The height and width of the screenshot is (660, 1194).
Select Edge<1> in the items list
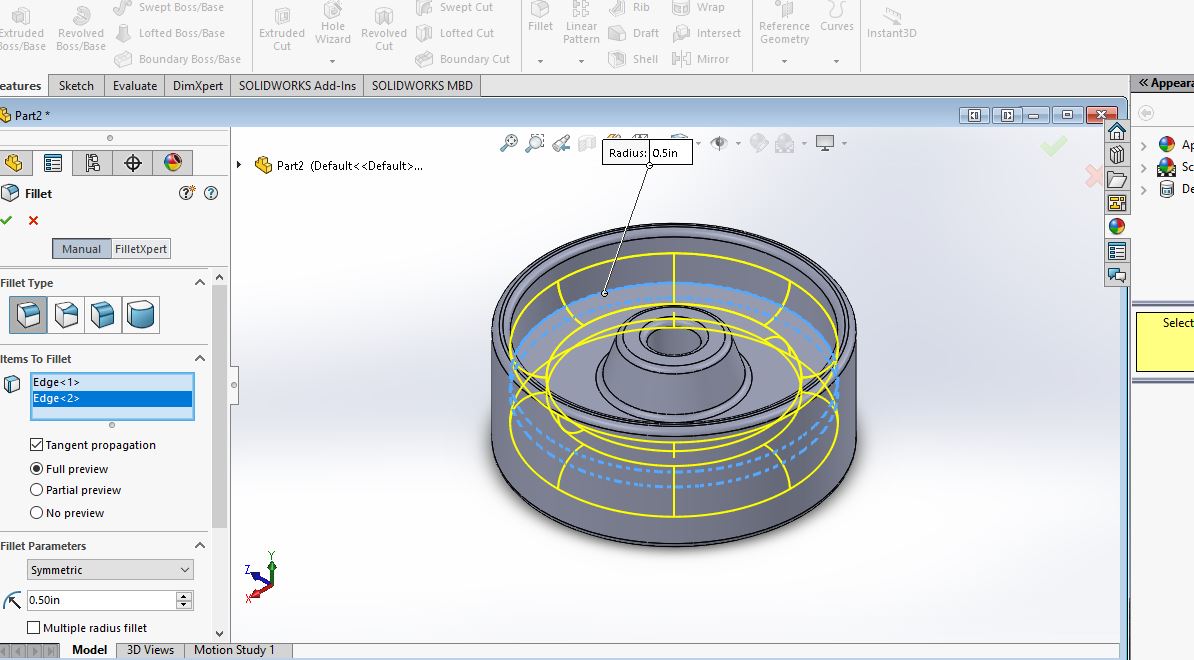pyautogui.click(x=111, y=382)
